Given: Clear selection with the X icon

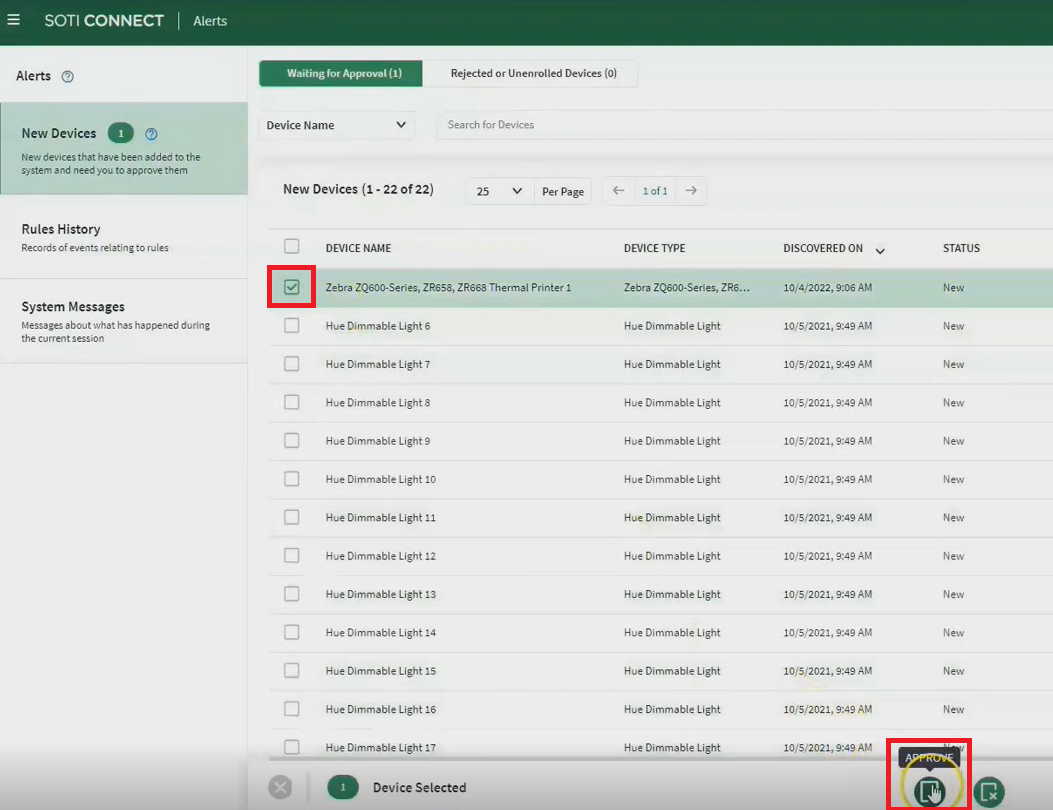Looking at the screenshot, I should [281, 788].
